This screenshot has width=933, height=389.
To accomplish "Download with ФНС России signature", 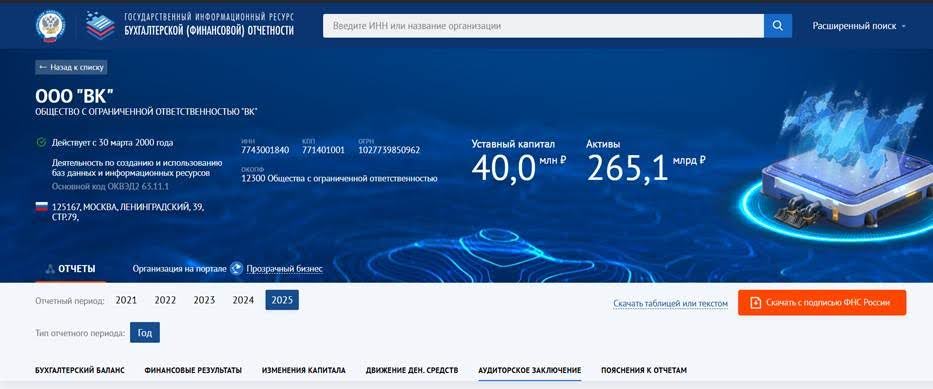I will (822, 303).
